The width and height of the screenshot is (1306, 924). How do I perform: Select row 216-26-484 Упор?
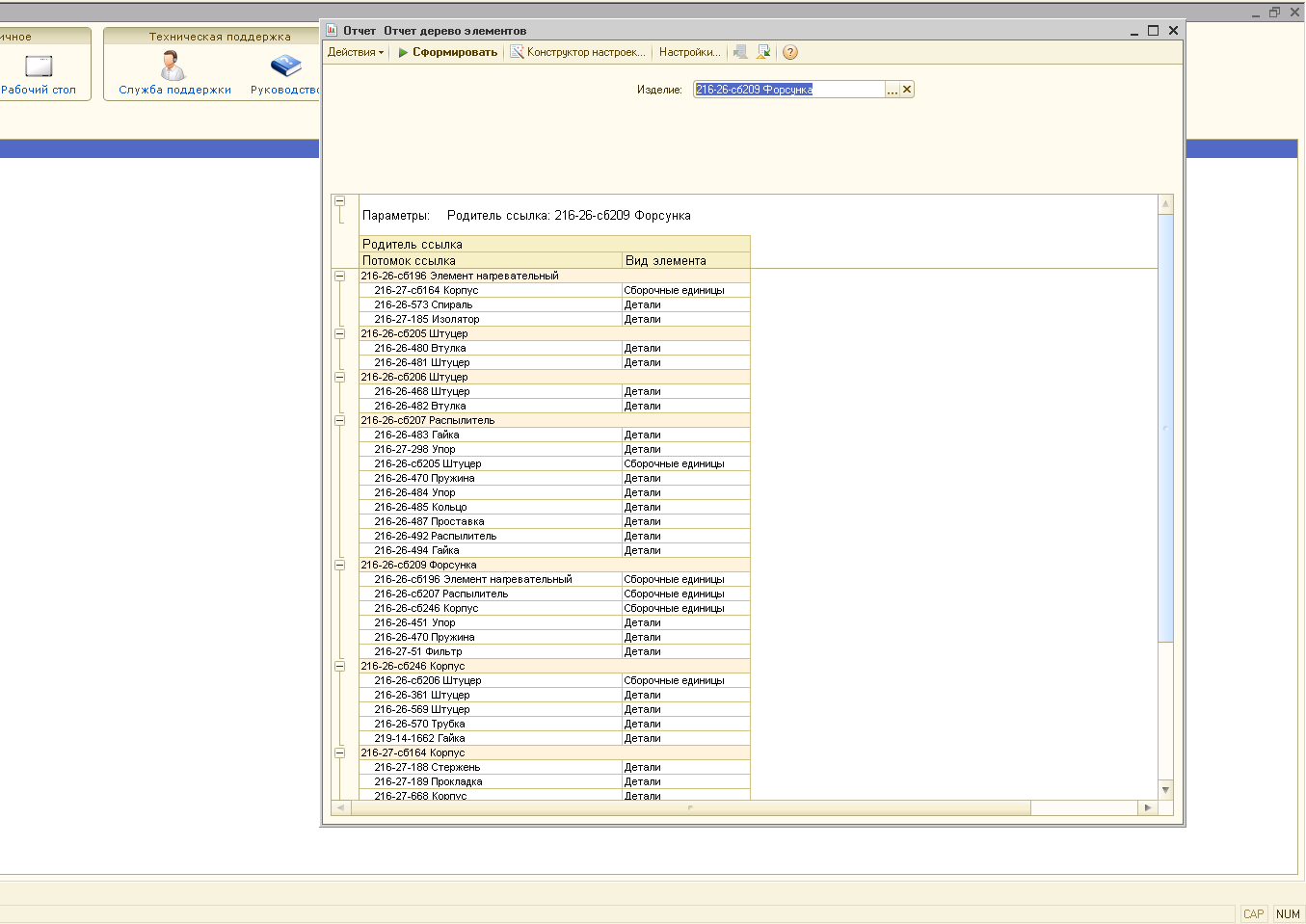click(554, 492)
